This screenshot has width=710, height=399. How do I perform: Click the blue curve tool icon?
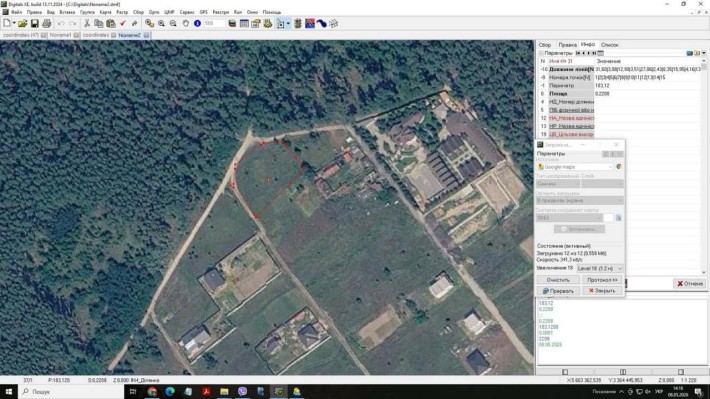(x=321, y=24)
